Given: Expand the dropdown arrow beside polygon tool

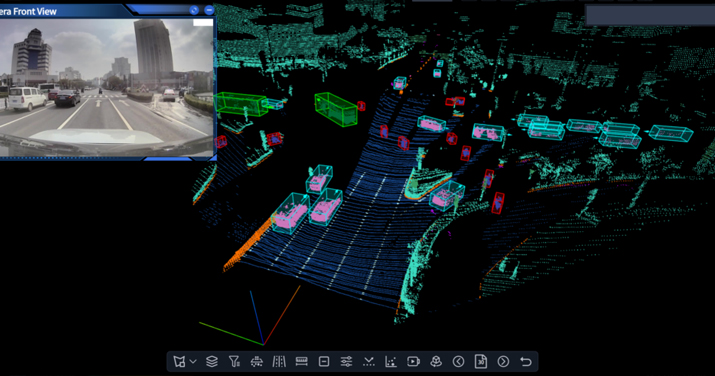Looking at the screenshot, I should point(193,361).
